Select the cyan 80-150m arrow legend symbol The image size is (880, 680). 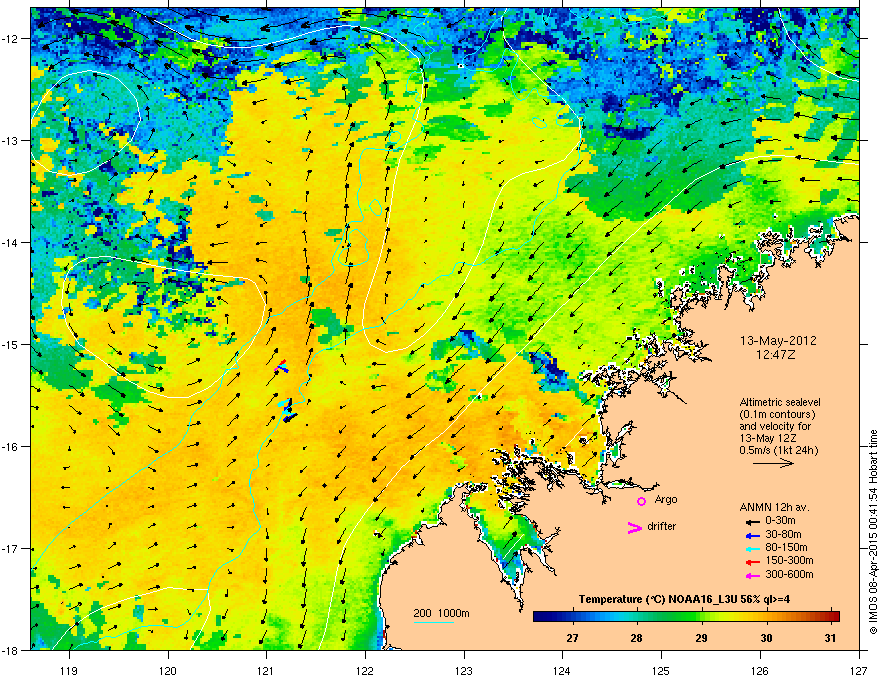751,548
